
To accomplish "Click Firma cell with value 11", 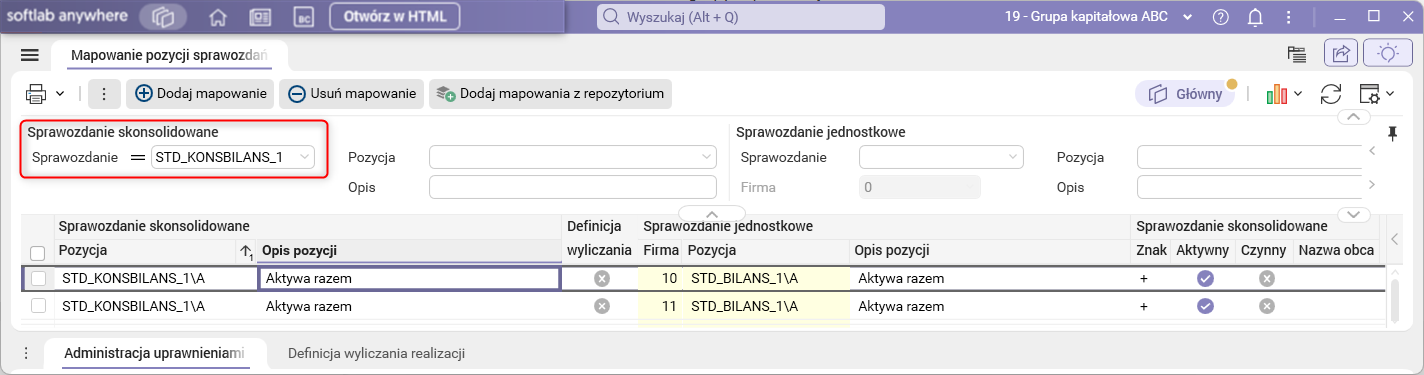I will 660,307.
